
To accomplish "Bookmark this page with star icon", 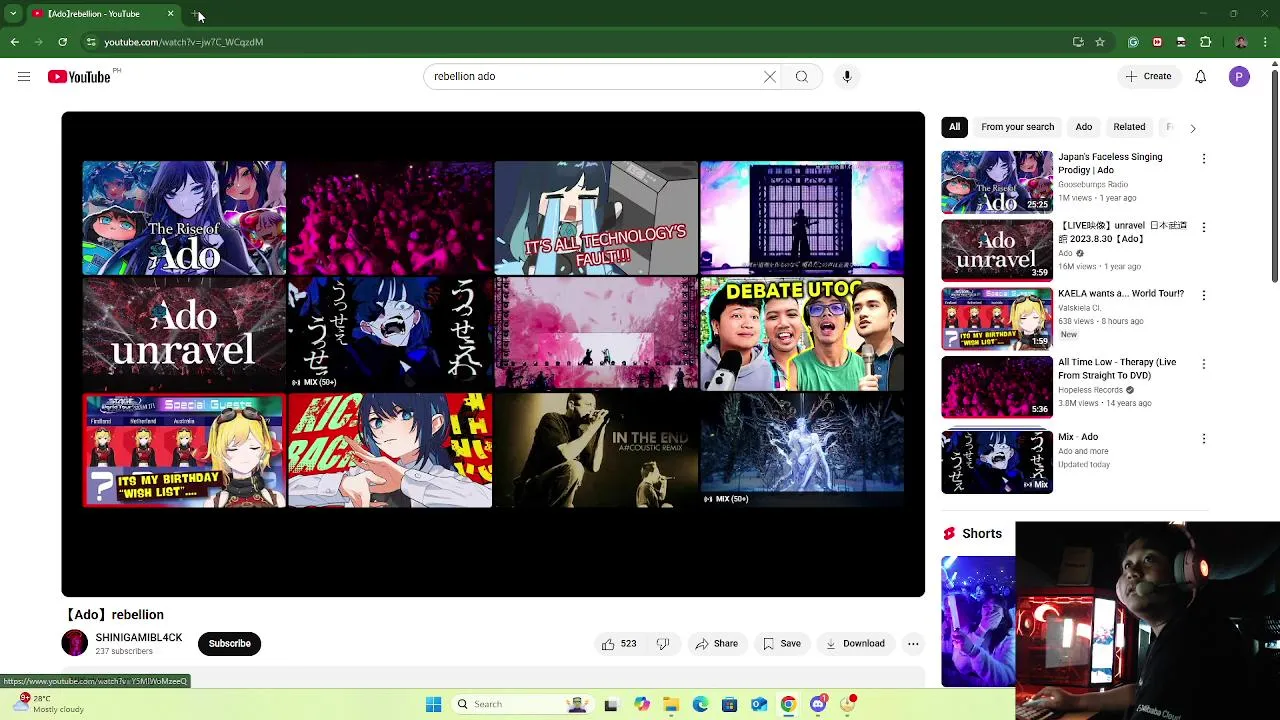I will (1100, 42).
